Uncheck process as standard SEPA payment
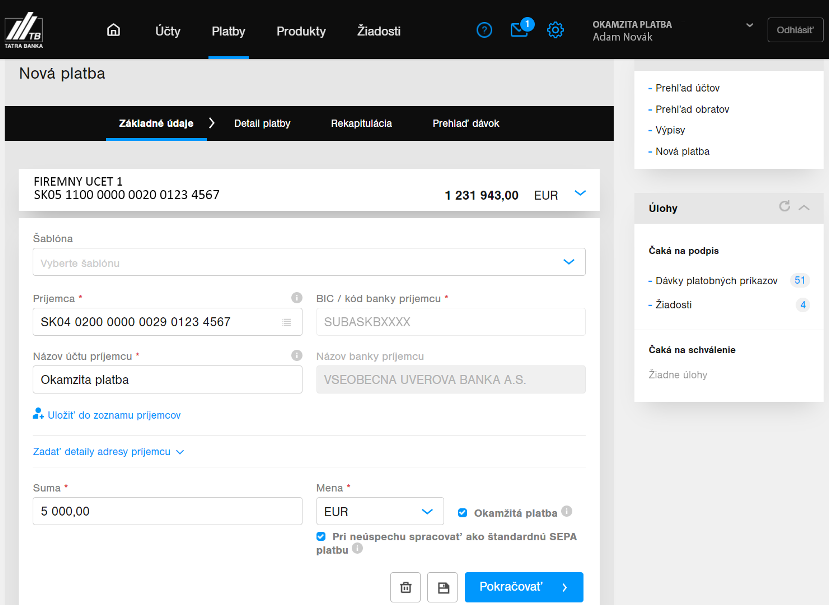The width and height of the screenshot is (829, 605). 321,536
